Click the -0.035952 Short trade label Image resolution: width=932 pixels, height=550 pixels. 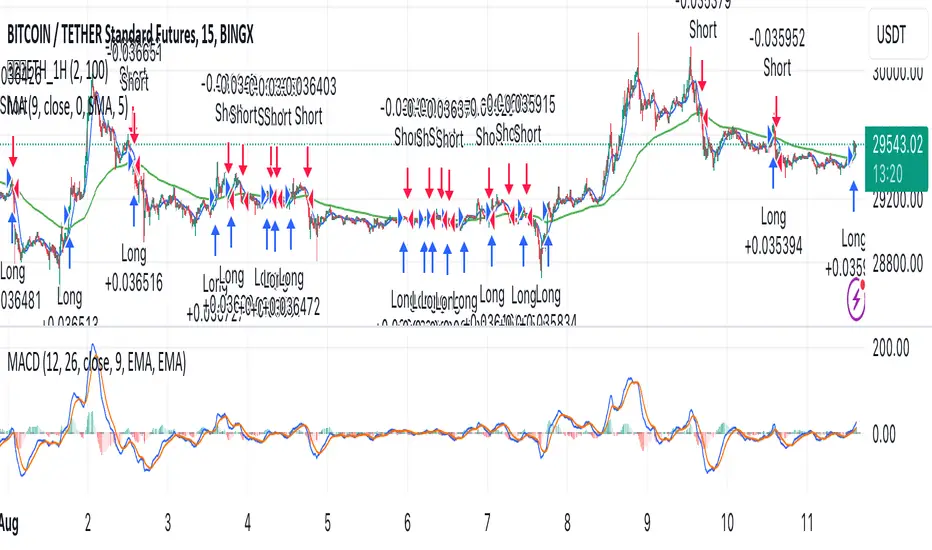(777, 53)
